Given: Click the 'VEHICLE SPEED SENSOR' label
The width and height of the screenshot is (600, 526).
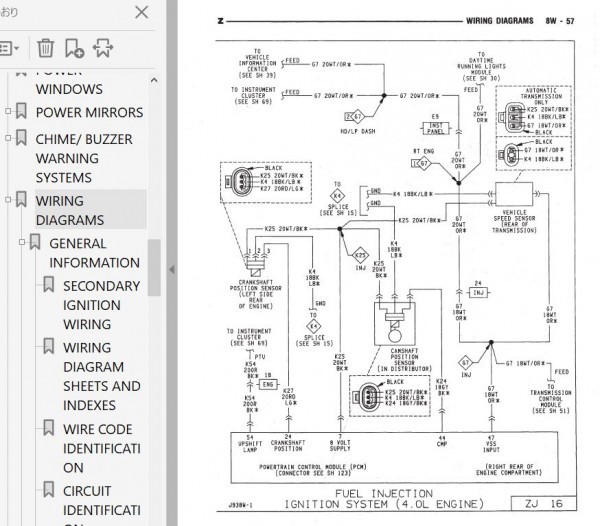Looking at the screenshot, I should (514, 221).
